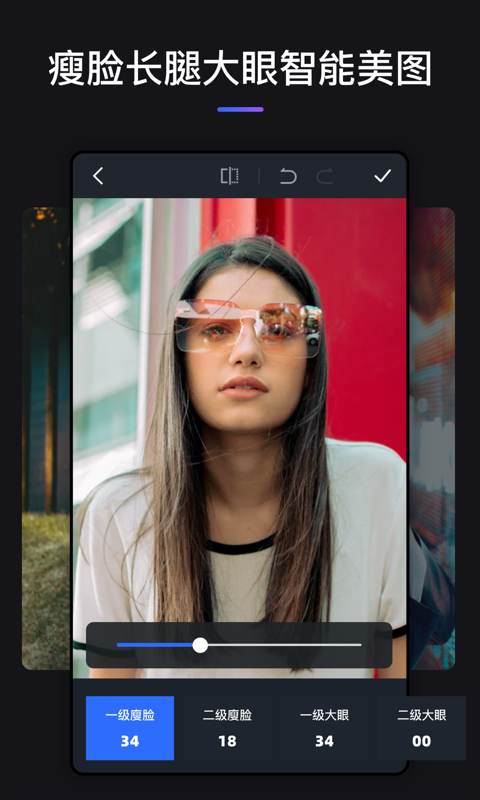Open the before/after compare icon
Image resolution: width=480 pixels, height=800 pixels.
coord(230,176)
